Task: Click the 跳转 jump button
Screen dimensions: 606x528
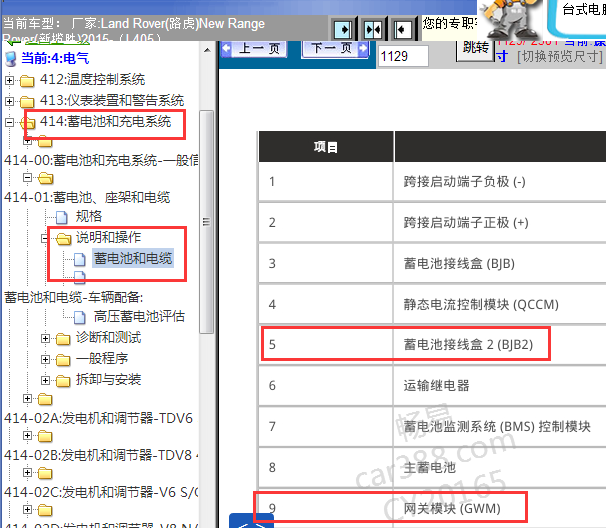Action: pos(475,49)
